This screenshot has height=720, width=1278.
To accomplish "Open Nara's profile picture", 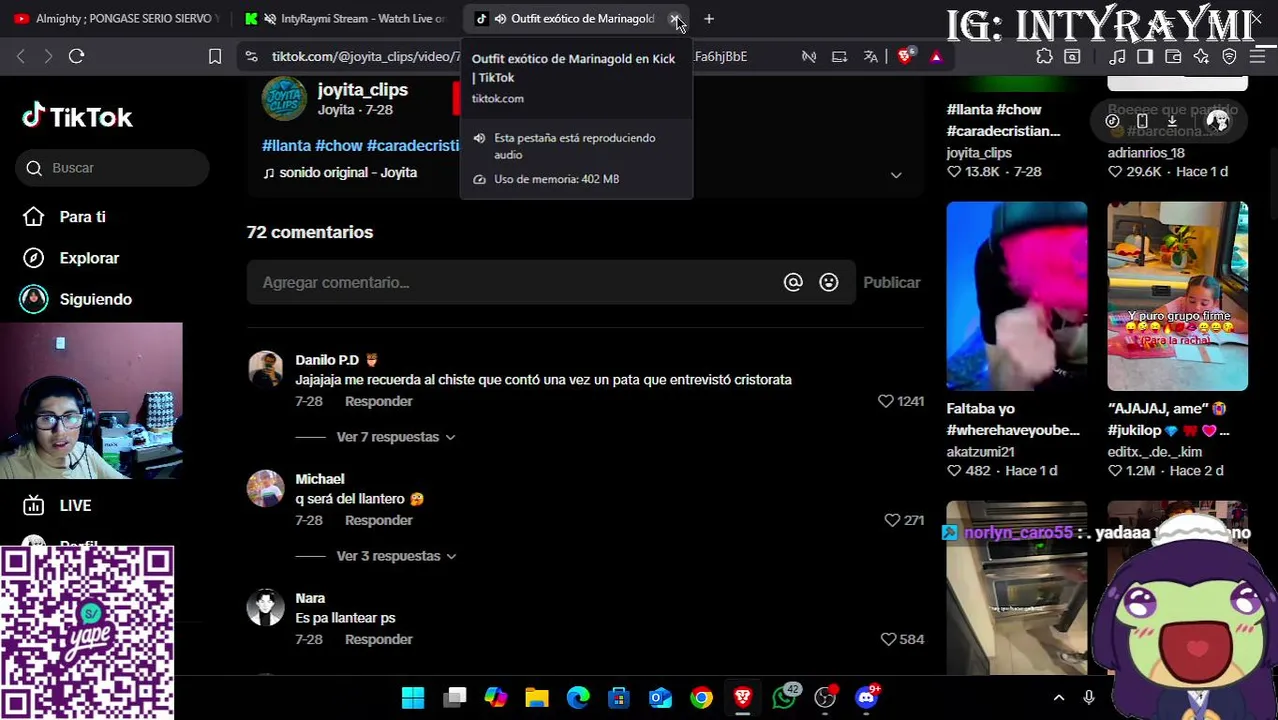I will click(266, 607).
